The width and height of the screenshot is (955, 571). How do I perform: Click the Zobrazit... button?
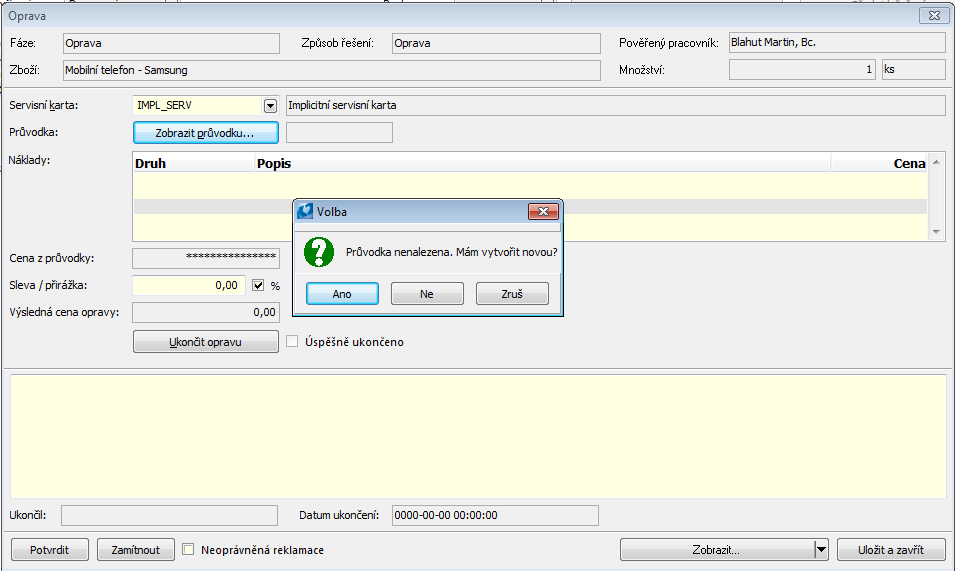(x=717, y=550)
